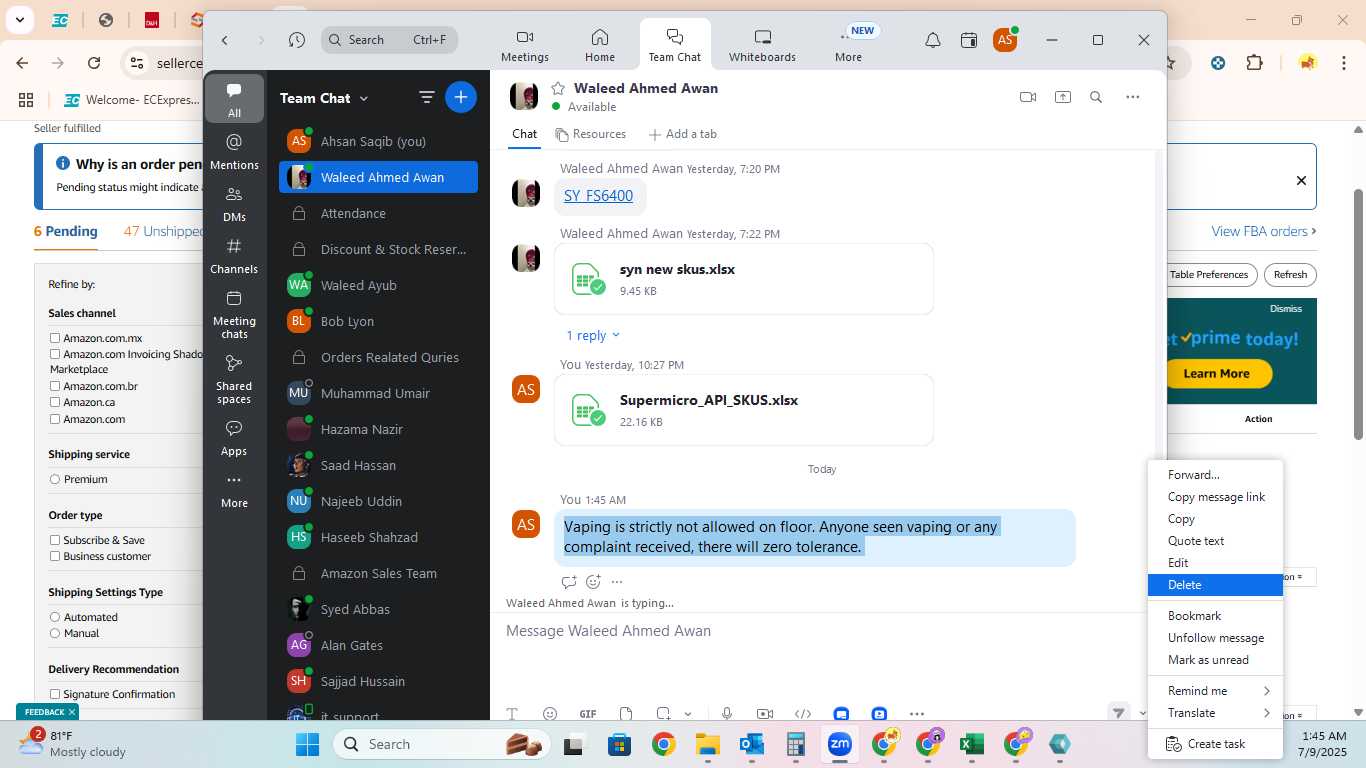Choose Forward... from the context menu
Screen dimensions: 1366x768
tap(1215, 475)
